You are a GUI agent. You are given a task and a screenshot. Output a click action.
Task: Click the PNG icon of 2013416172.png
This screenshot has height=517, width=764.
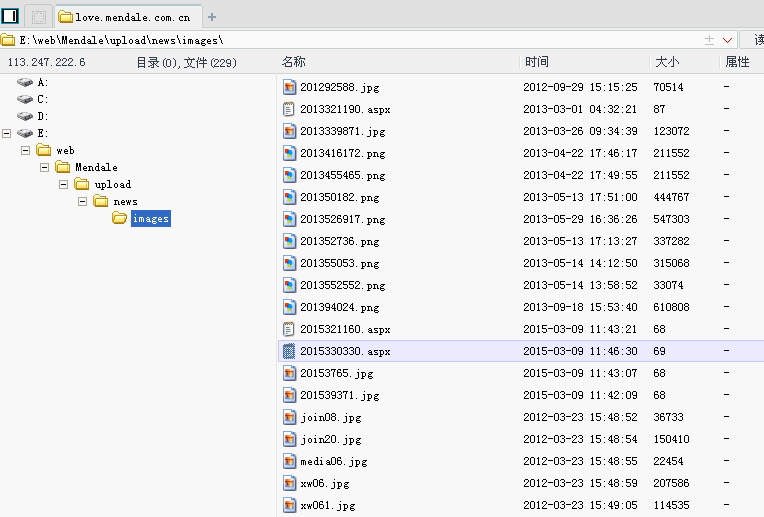coord(289,153)
